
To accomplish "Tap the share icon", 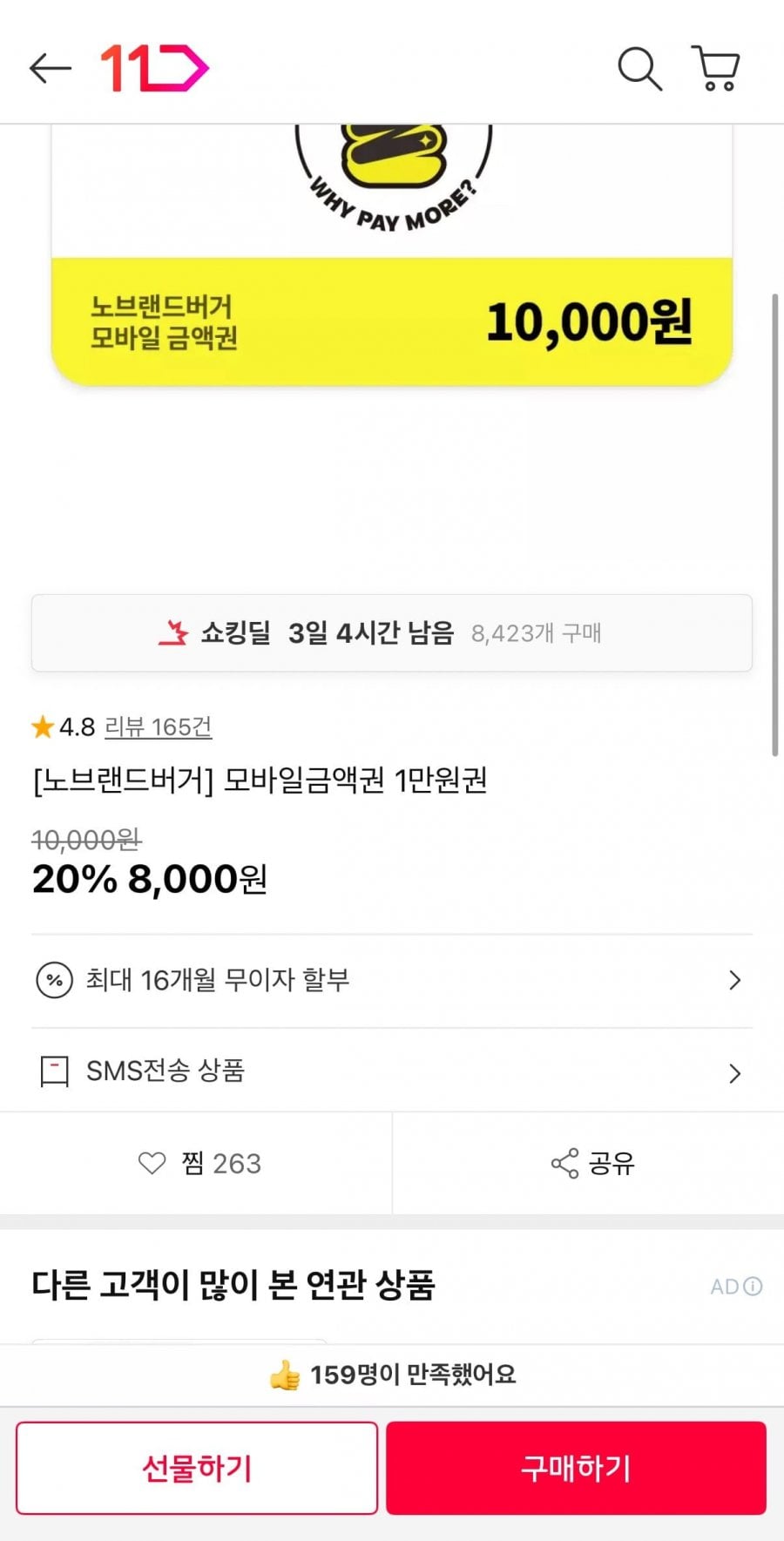I will point(564,1163).
